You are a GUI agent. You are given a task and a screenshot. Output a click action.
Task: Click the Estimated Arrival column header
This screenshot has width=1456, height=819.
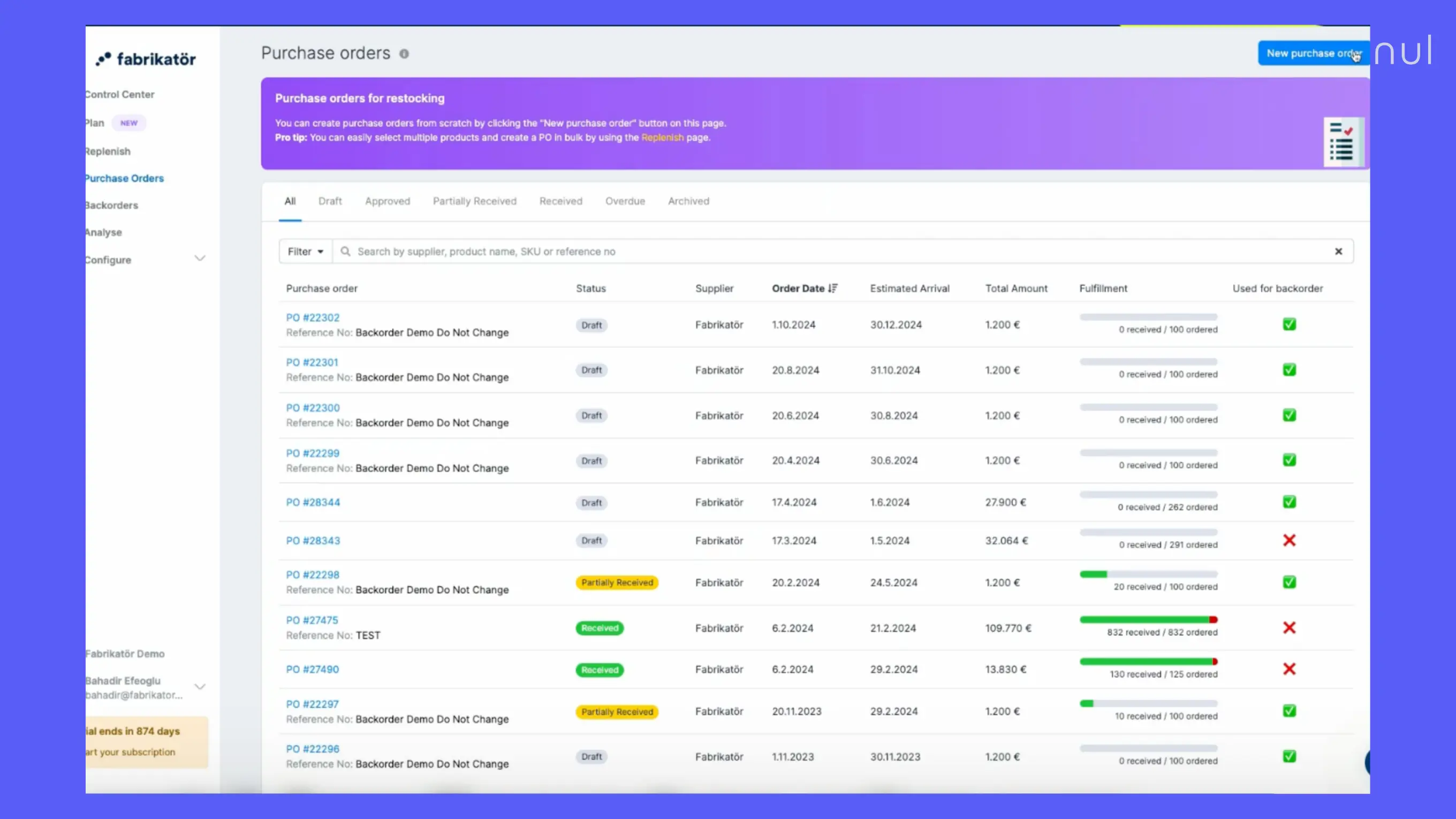(910, 289)
